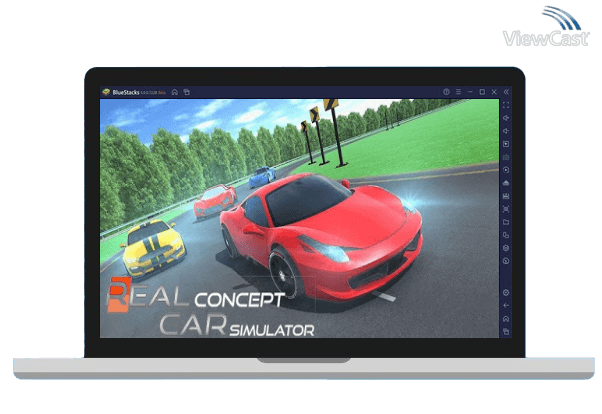602x414 pixels.
Task: Click the floppy-disk style sidebar icon
Action: coord(506,196)
